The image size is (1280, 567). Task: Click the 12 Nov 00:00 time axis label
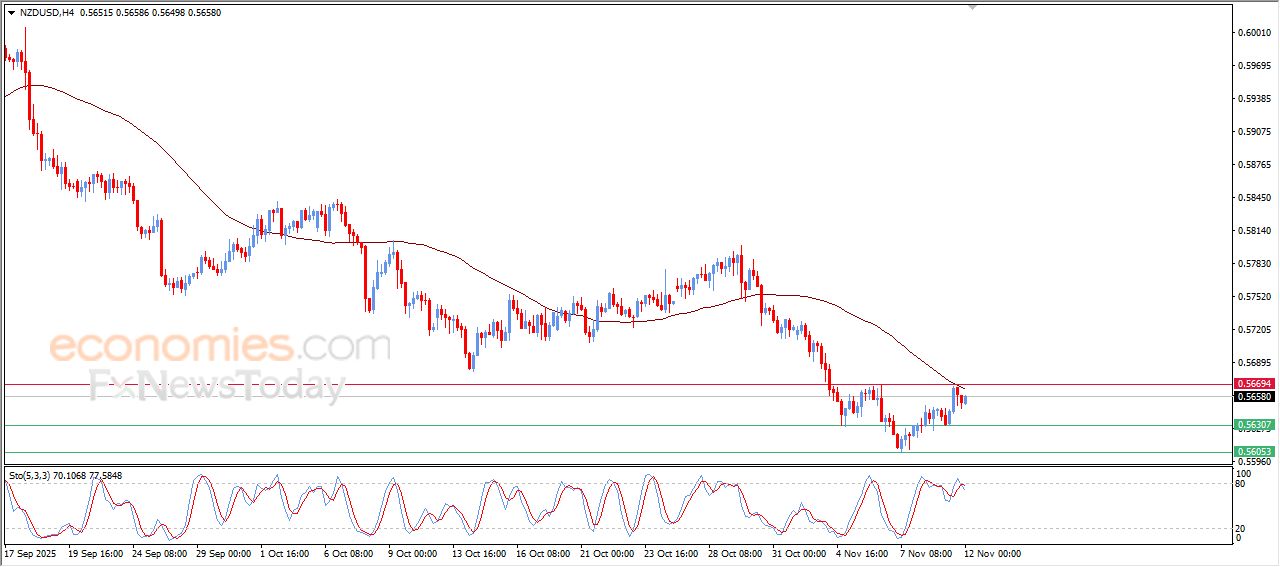[992, 553]
